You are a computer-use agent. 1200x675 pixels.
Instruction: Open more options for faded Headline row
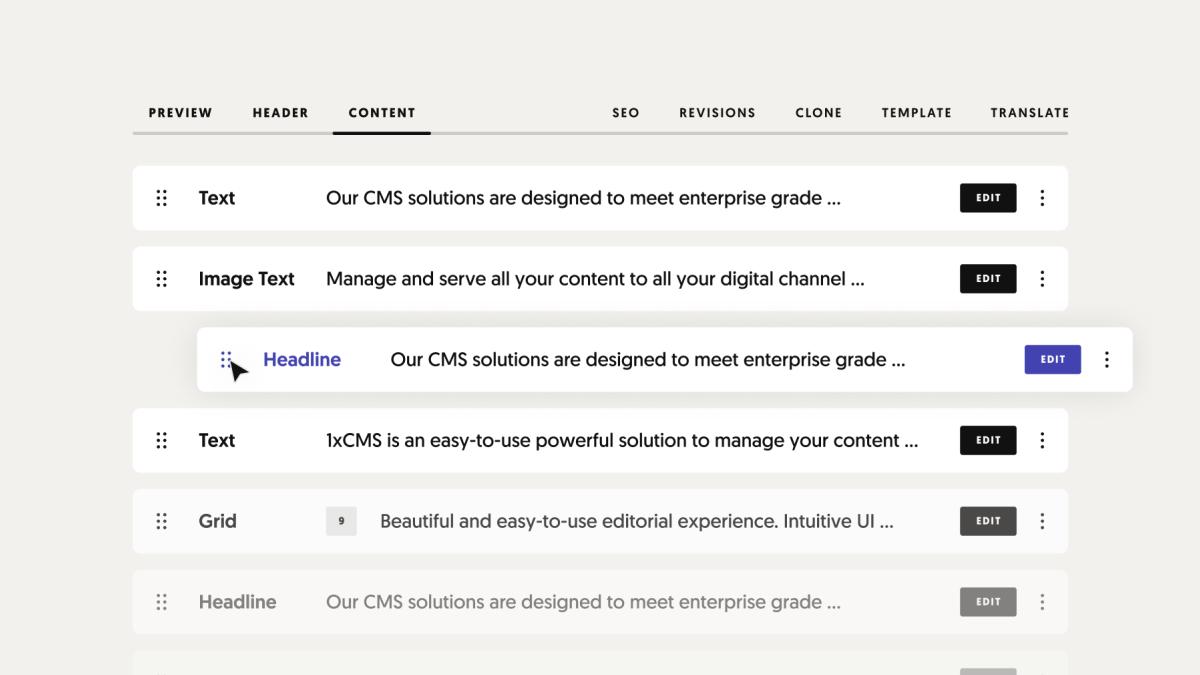pos(1042,602)
